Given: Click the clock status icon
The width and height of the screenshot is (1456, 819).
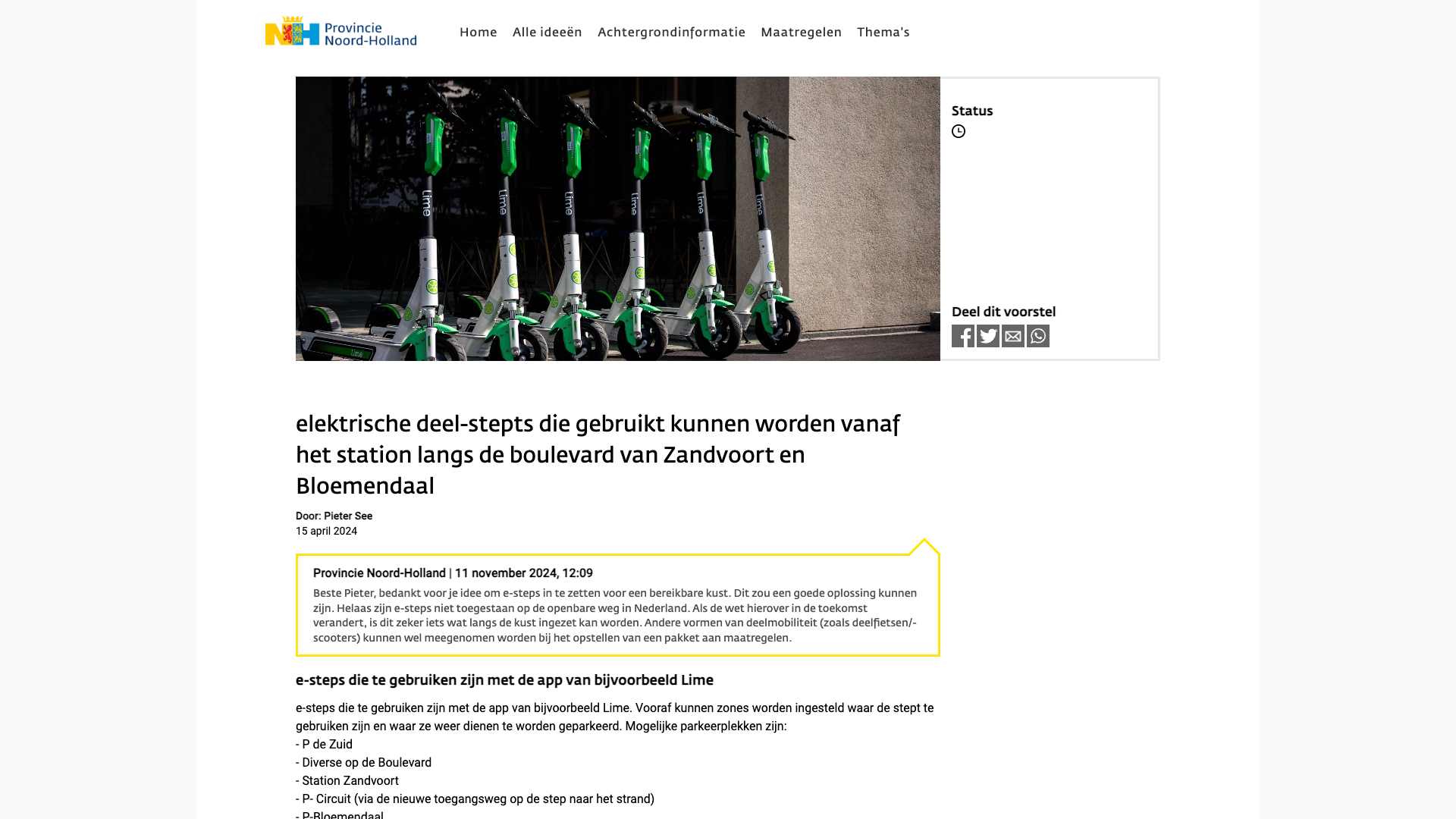Looking at the screenshot, I should coord(959,131).
